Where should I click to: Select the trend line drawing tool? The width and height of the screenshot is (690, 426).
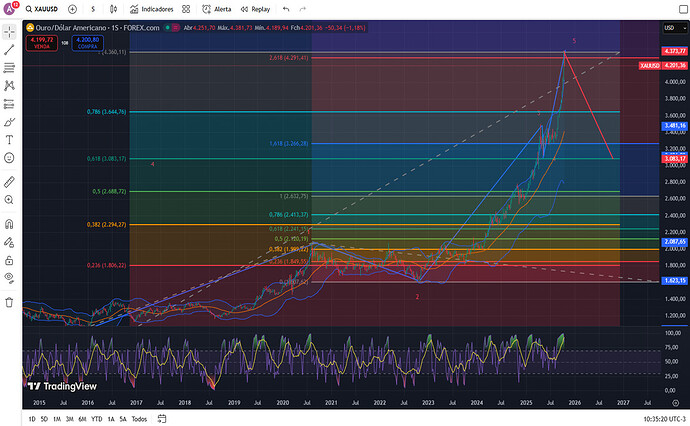(x=9, y=50)
